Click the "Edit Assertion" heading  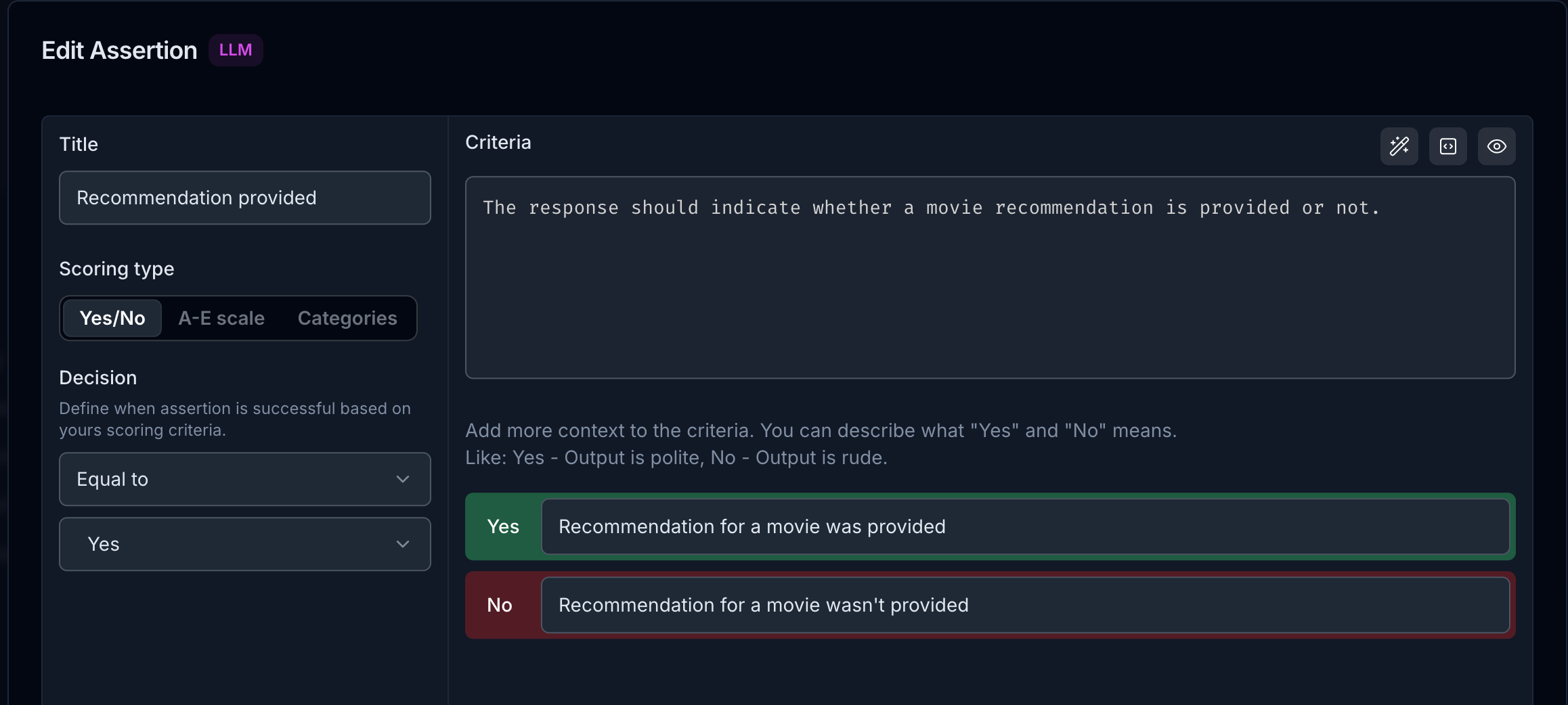(119, 50)
